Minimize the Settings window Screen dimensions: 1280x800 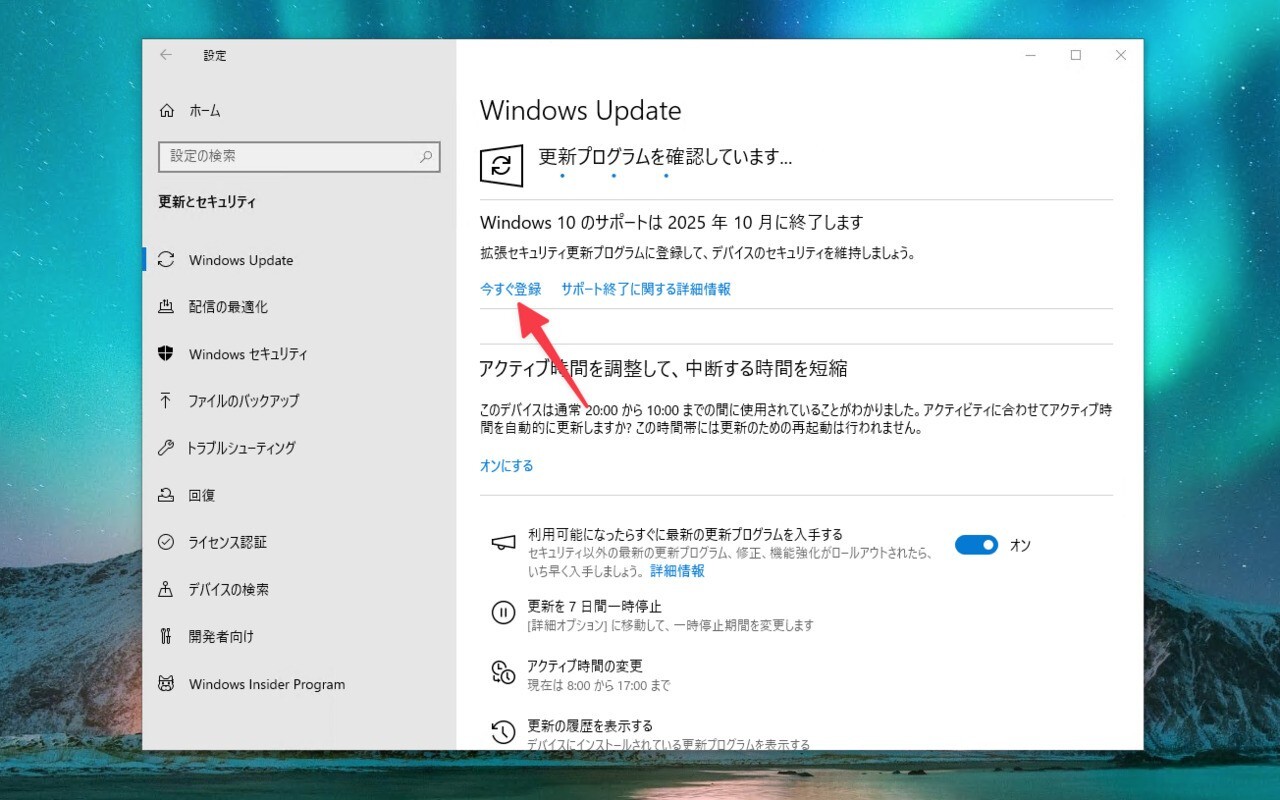(1030, 55)
